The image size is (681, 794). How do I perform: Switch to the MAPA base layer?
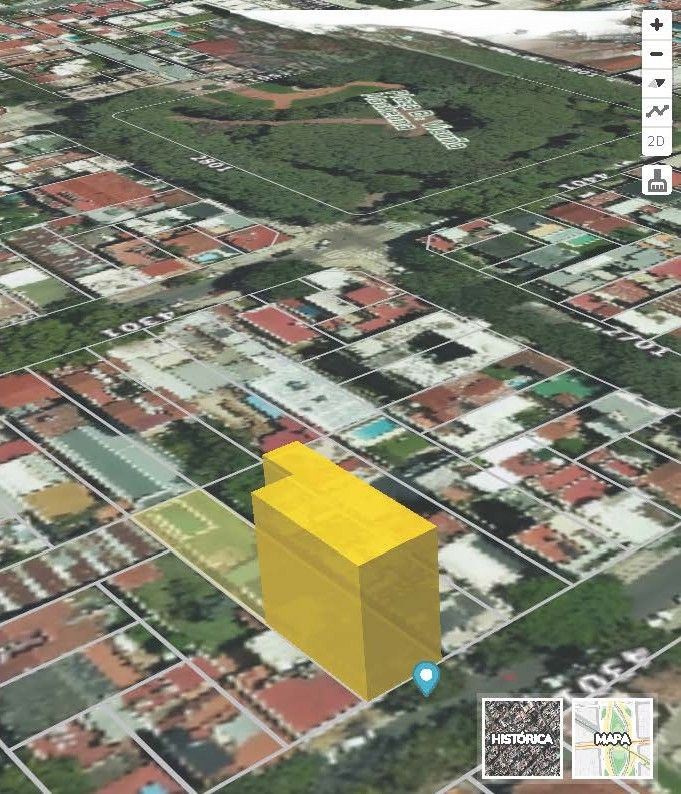(612, 737)
